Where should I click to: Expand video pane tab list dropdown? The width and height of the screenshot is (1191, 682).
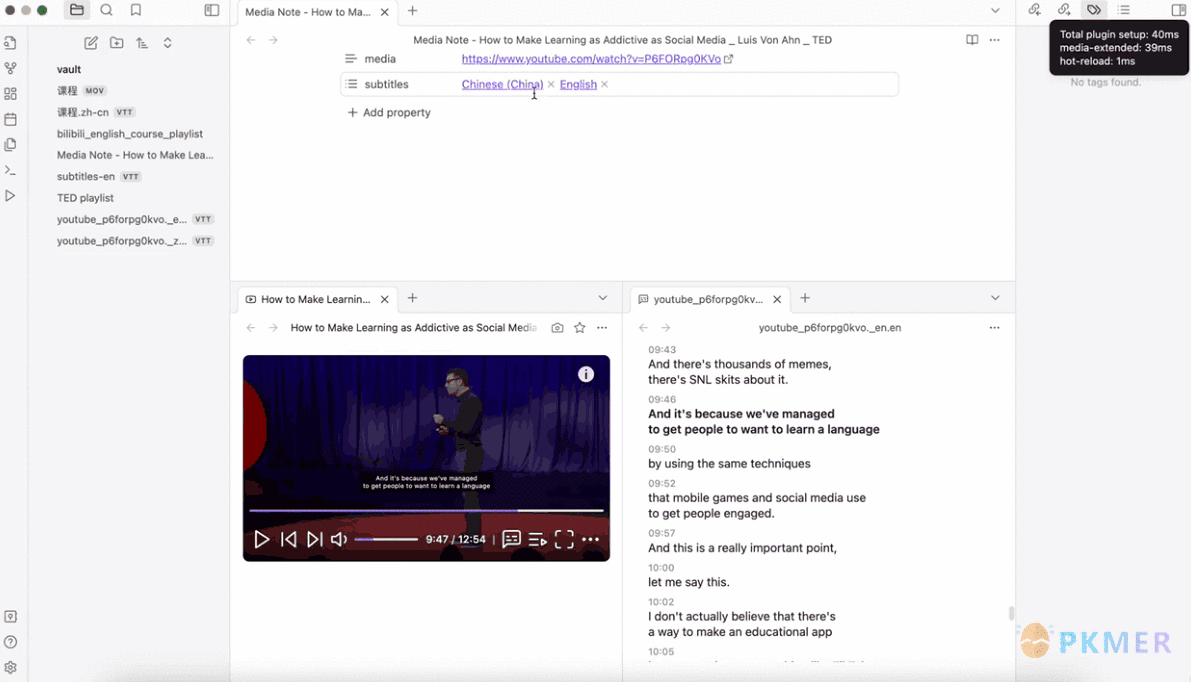coord(603,298)
